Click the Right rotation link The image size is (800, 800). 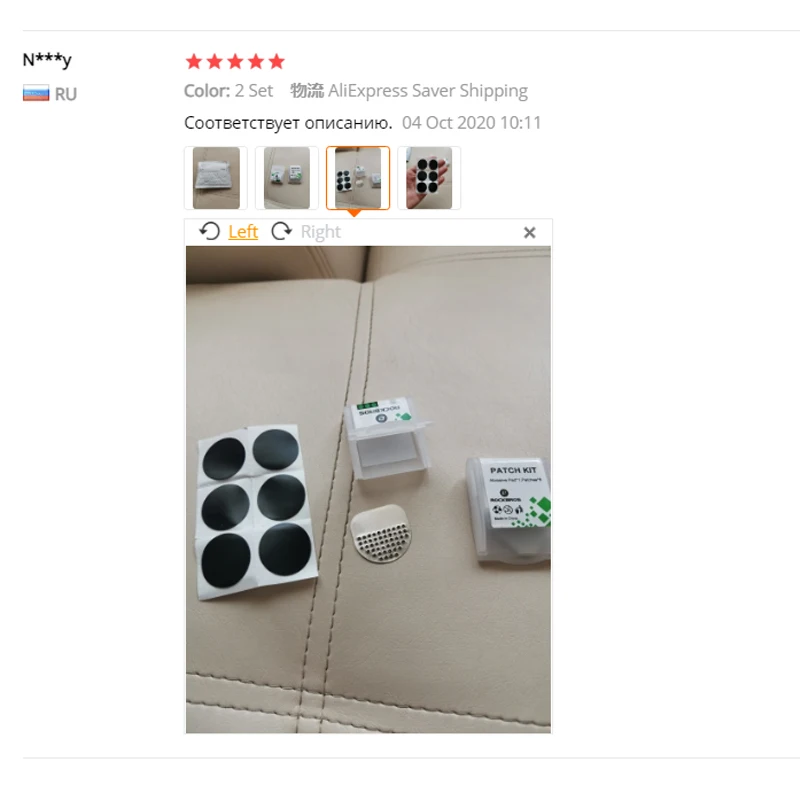click(x=320, y=232)
